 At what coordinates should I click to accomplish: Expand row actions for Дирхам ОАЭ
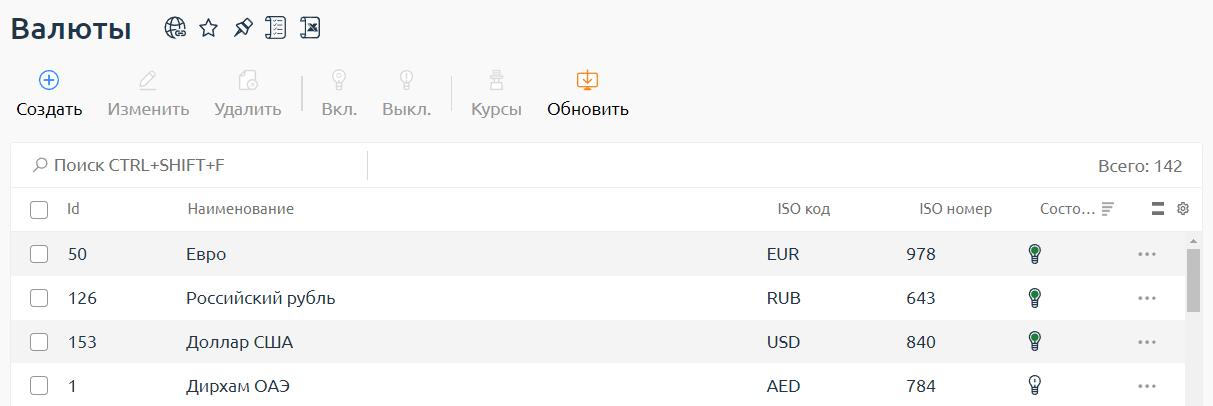1146,385
